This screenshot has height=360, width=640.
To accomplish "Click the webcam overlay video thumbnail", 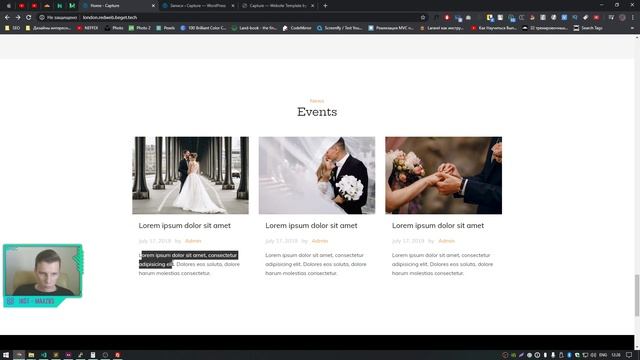I will click(42, 271).
